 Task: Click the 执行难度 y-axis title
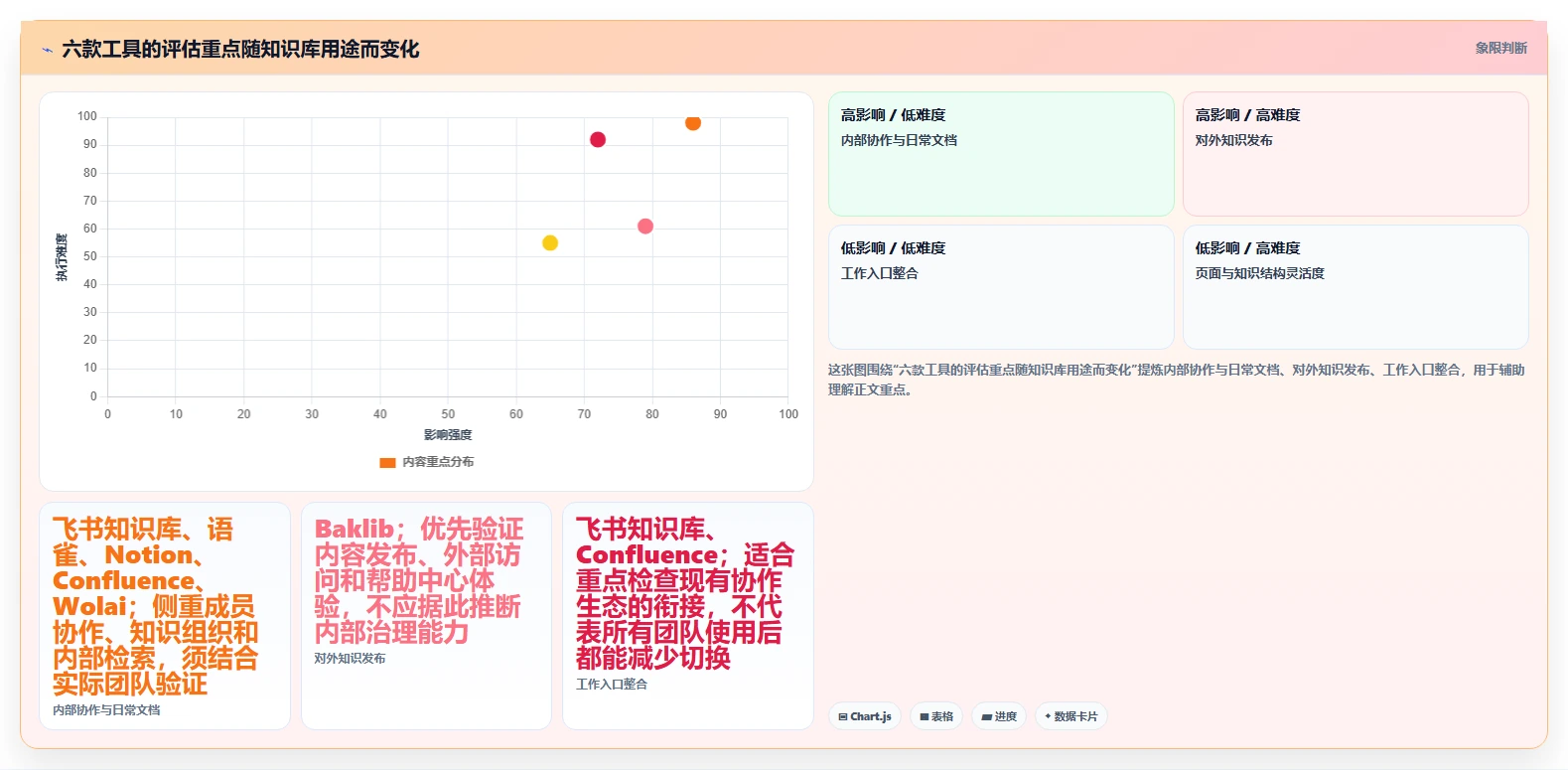click(63, 257)
